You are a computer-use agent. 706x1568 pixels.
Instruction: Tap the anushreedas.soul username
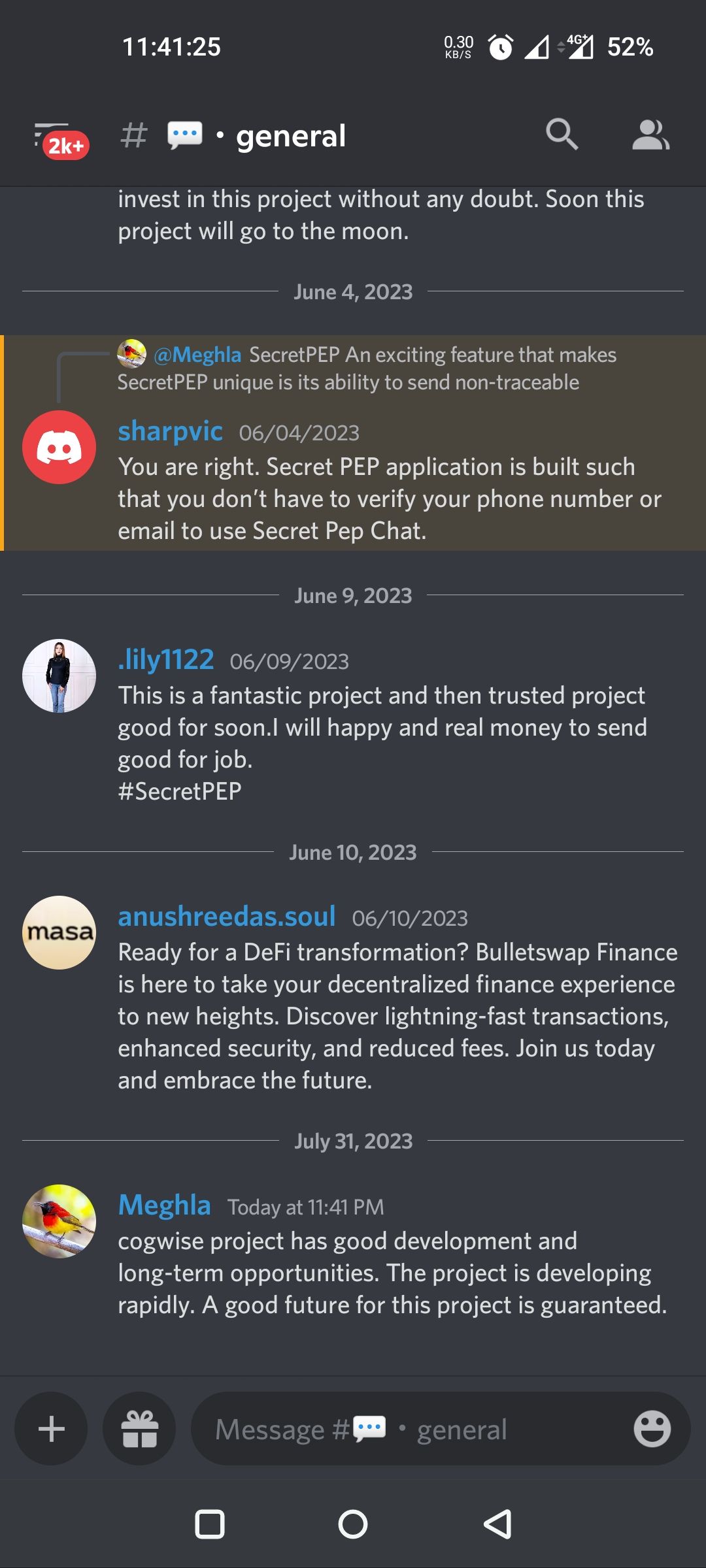(227, 916)
